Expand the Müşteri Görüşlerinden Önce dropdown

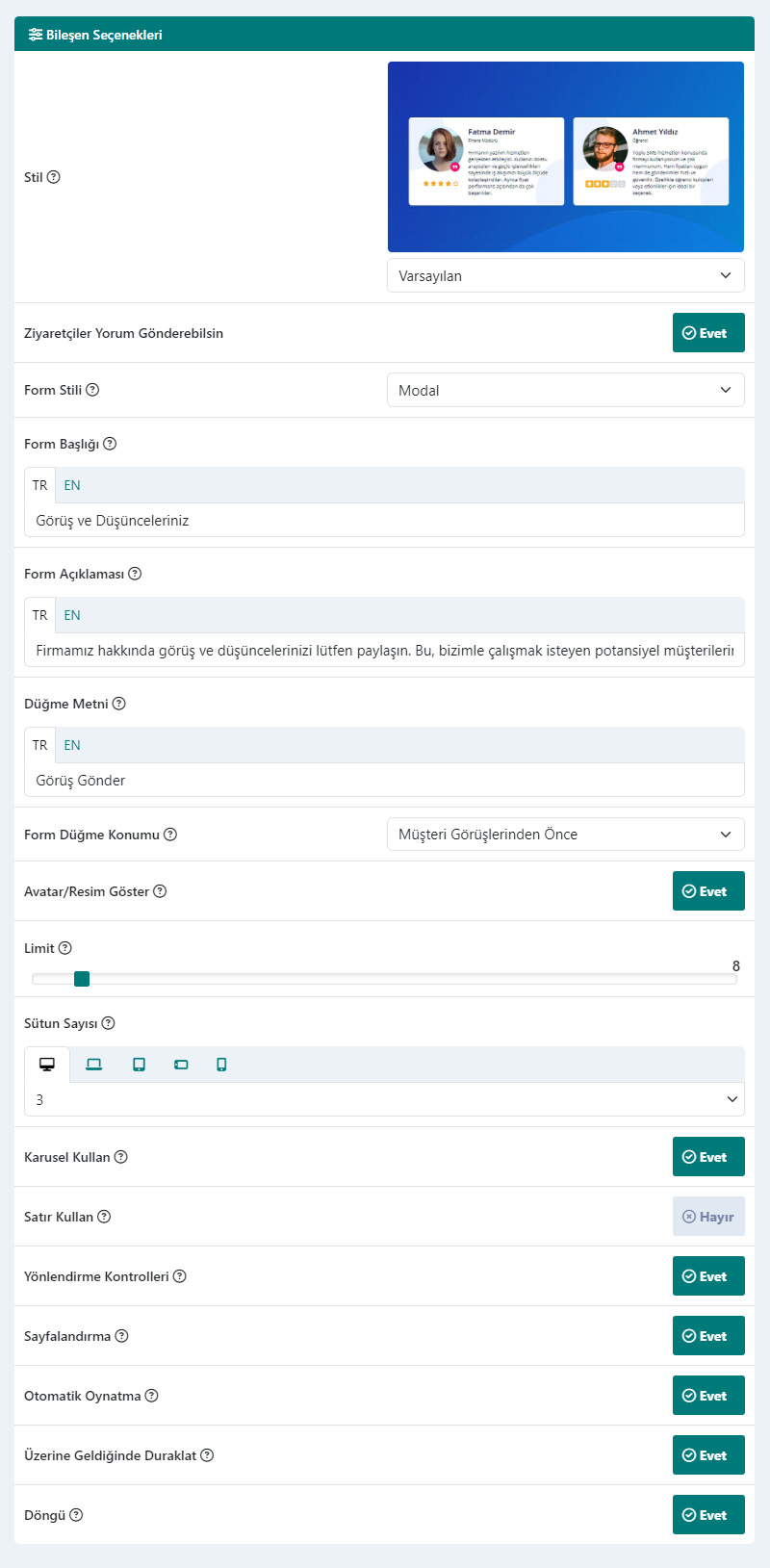pyautogui.click(x=566, y=835)
